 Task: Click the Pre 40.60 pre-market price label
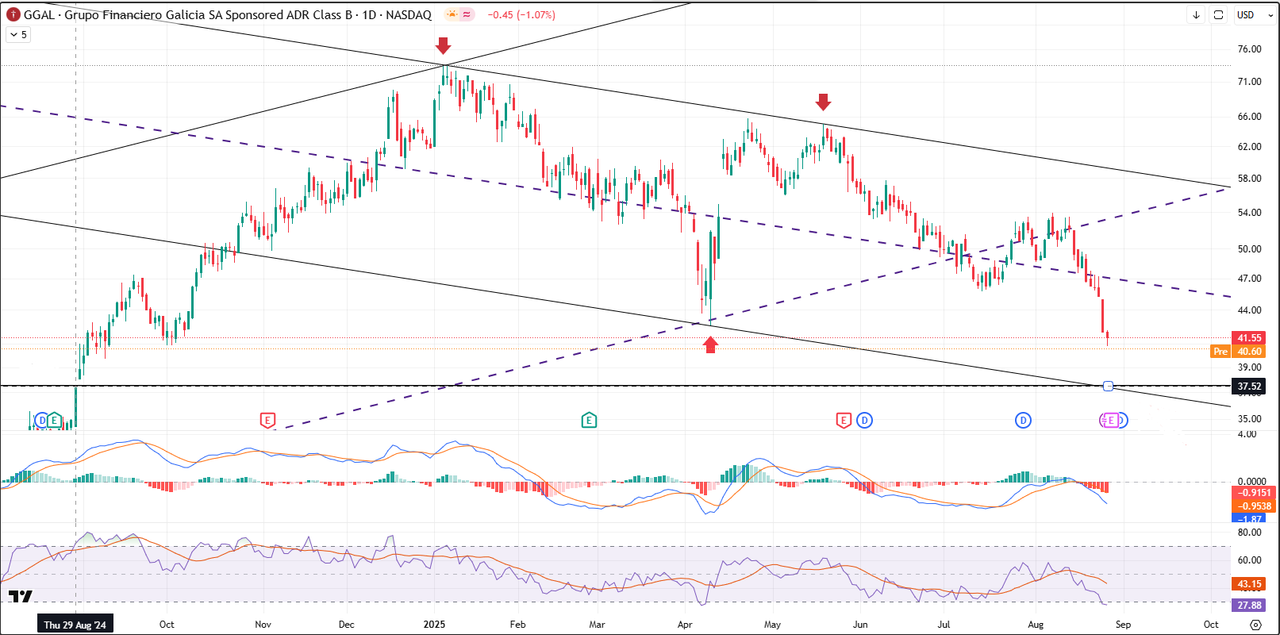click(x=1238, y=351)
